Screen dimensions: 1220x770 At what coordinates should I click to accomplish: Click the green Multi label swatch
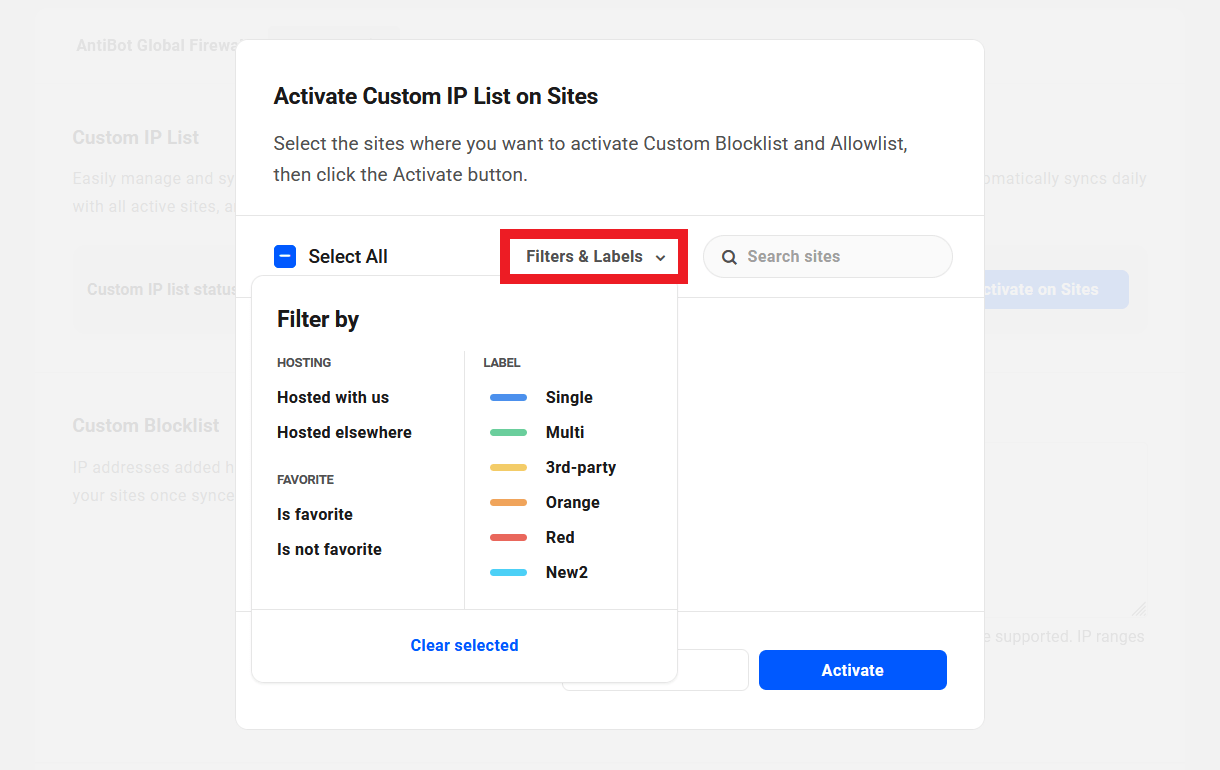click(508, 433)
